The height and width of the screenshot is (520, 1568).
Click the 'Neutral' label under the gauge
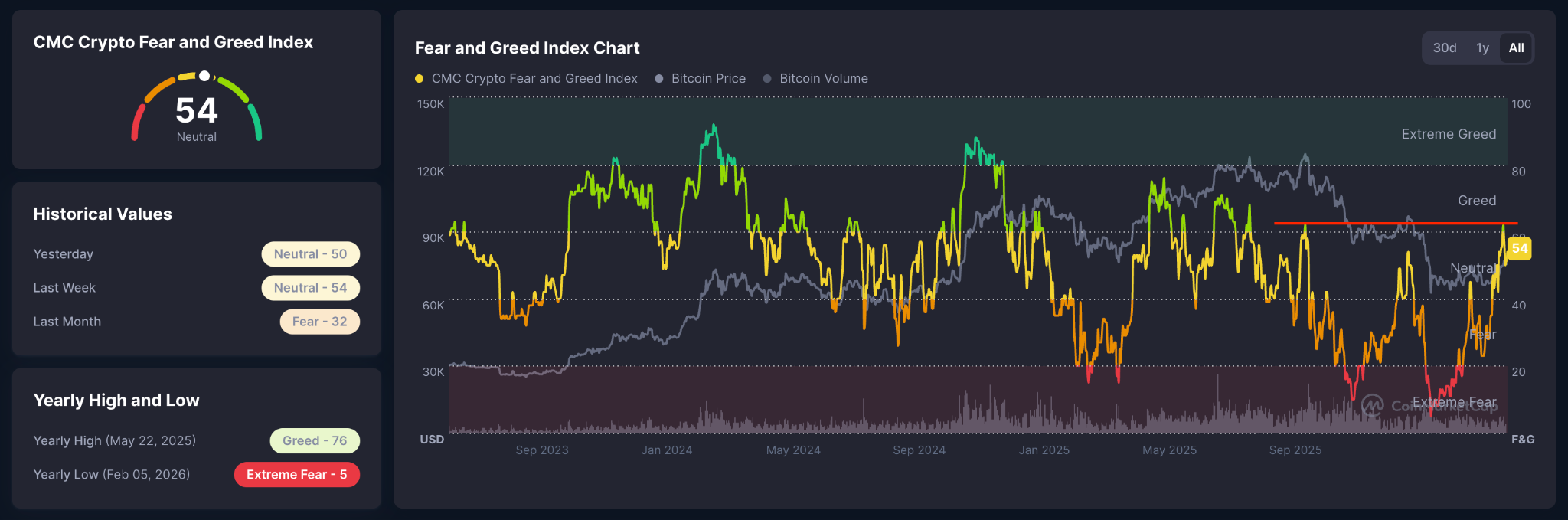click(x=197, y=137)
